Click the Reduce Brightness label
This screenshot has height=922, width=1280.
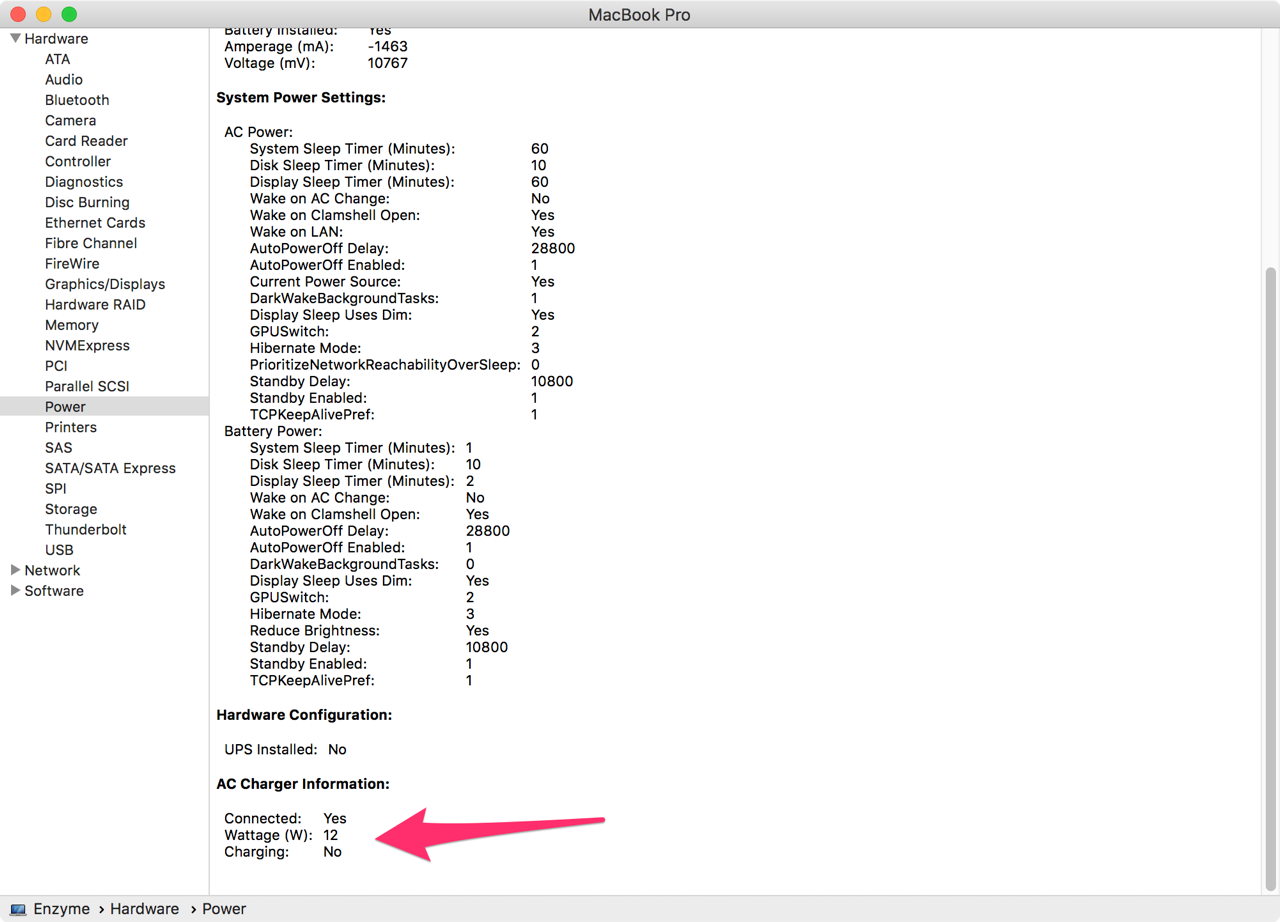tap(315, 631)
